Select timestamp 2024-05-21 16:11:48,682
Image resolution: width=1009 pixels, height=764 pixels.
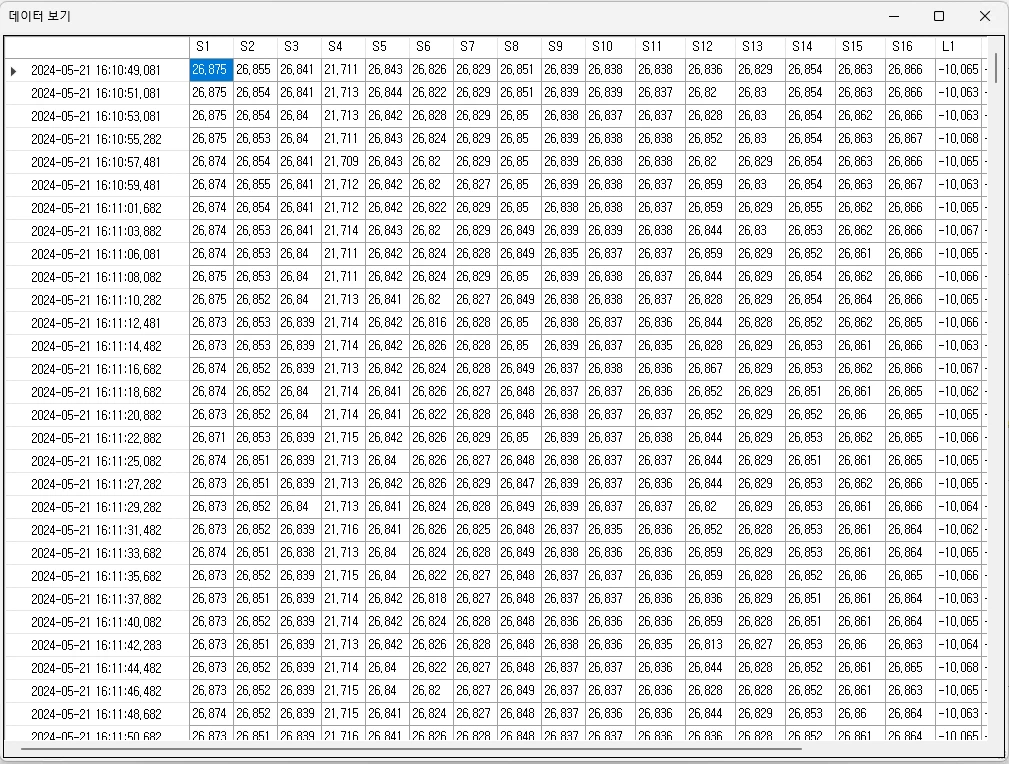pyautogui.click(x=96, y=715)
